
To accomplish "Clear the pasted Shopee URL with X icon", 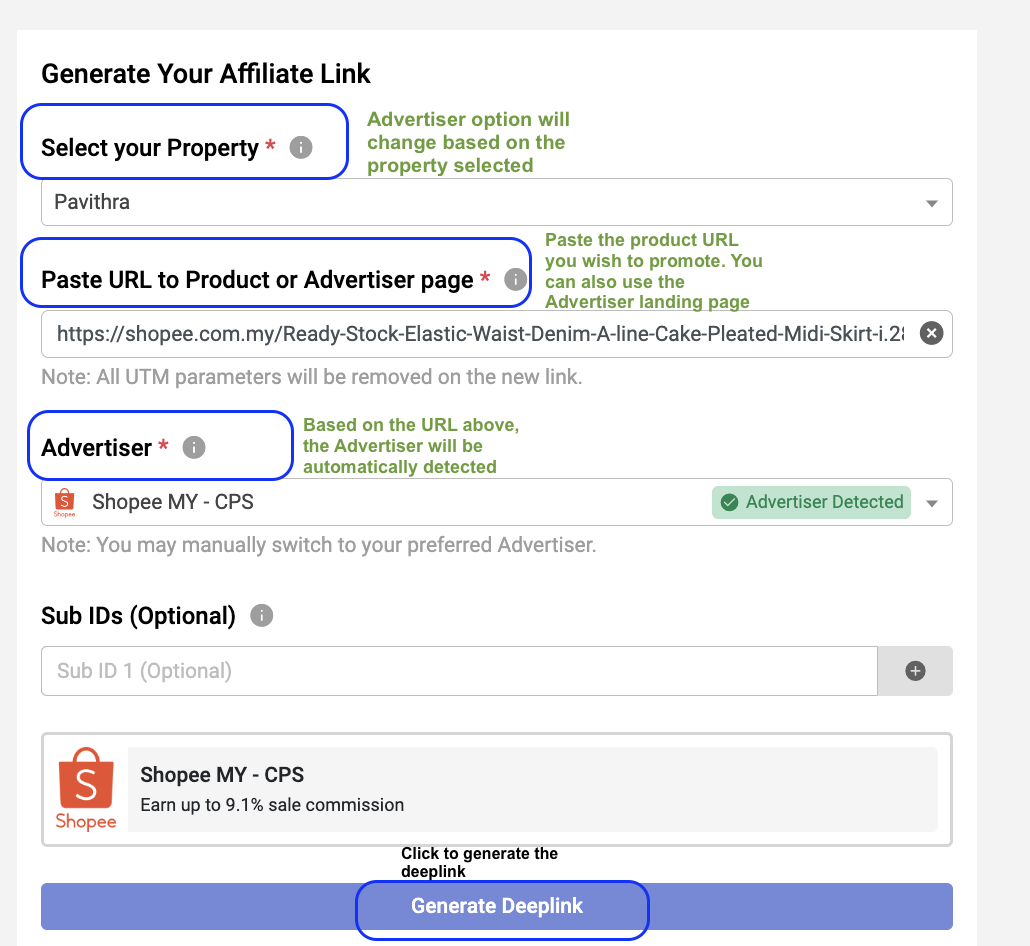I will pos(931,334).
